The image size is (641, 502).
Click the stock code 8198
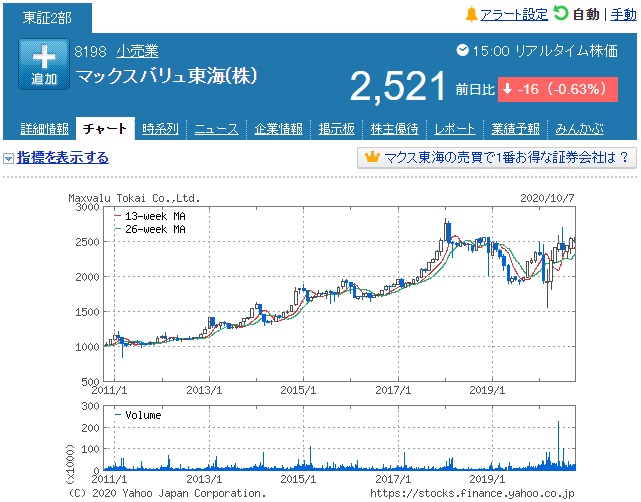pos(90,52)
